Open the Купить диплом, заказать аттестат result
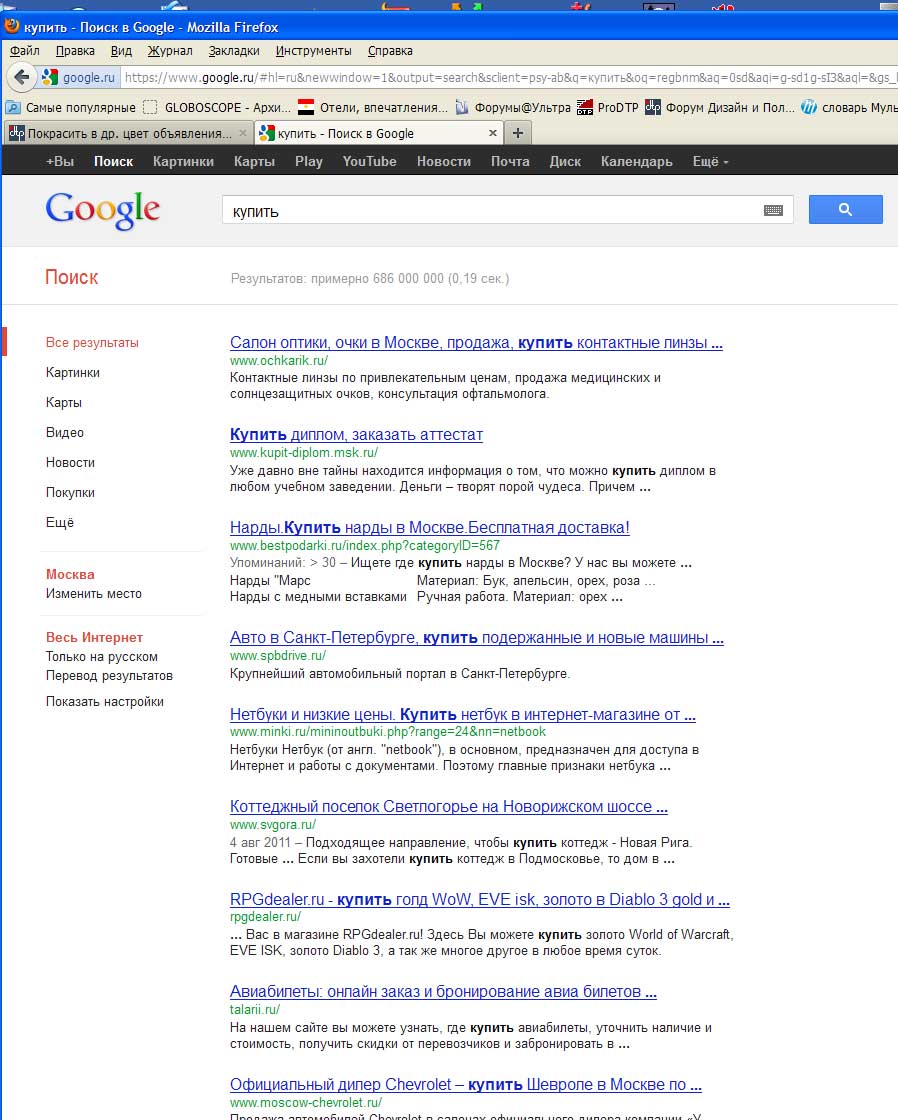Viewport: 898px width, 1120px height. pos(356,434)
